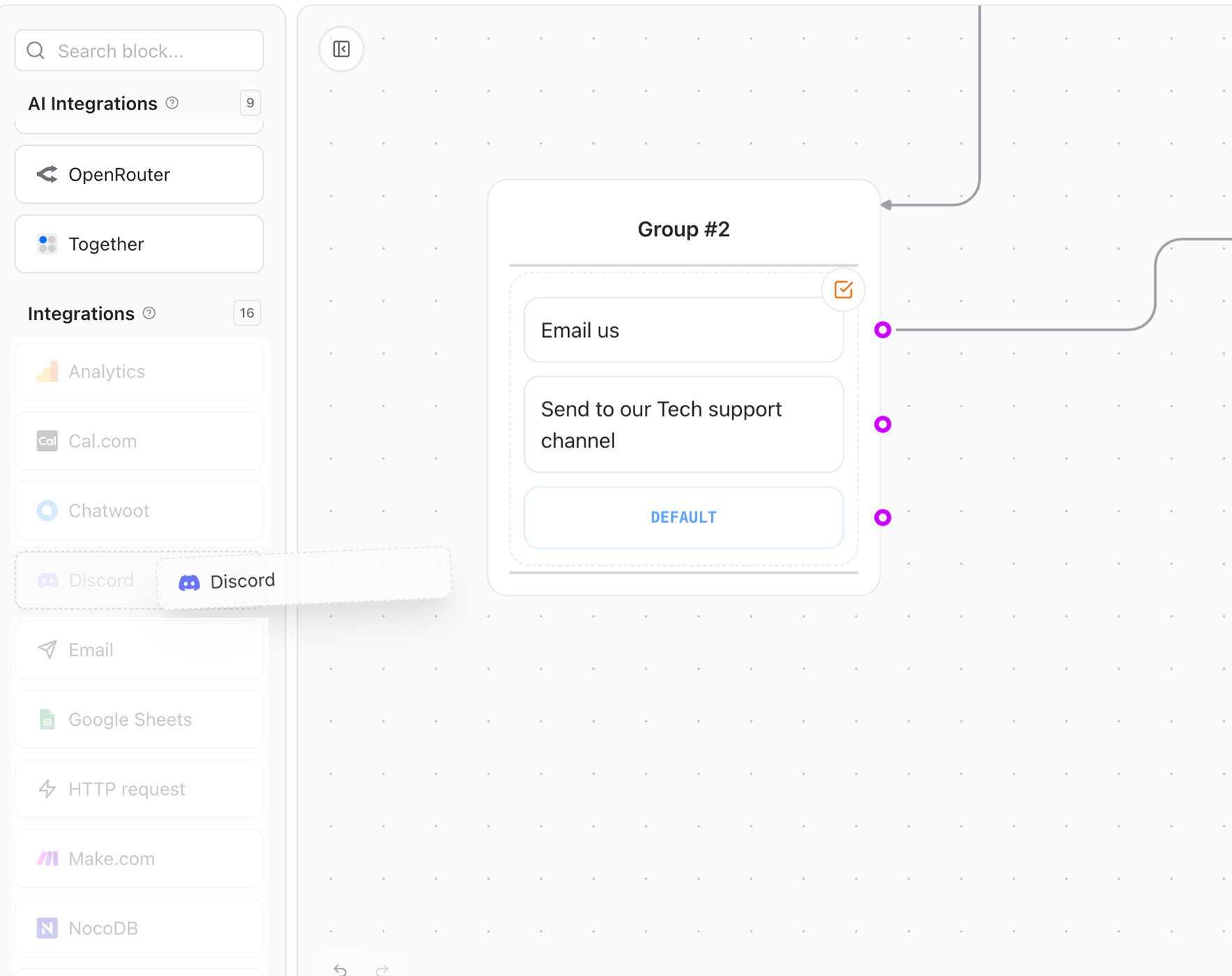Click the DEFAULT button in Group #2
This screenshot has height=976, width=1232.
click(x=683, y=517)
